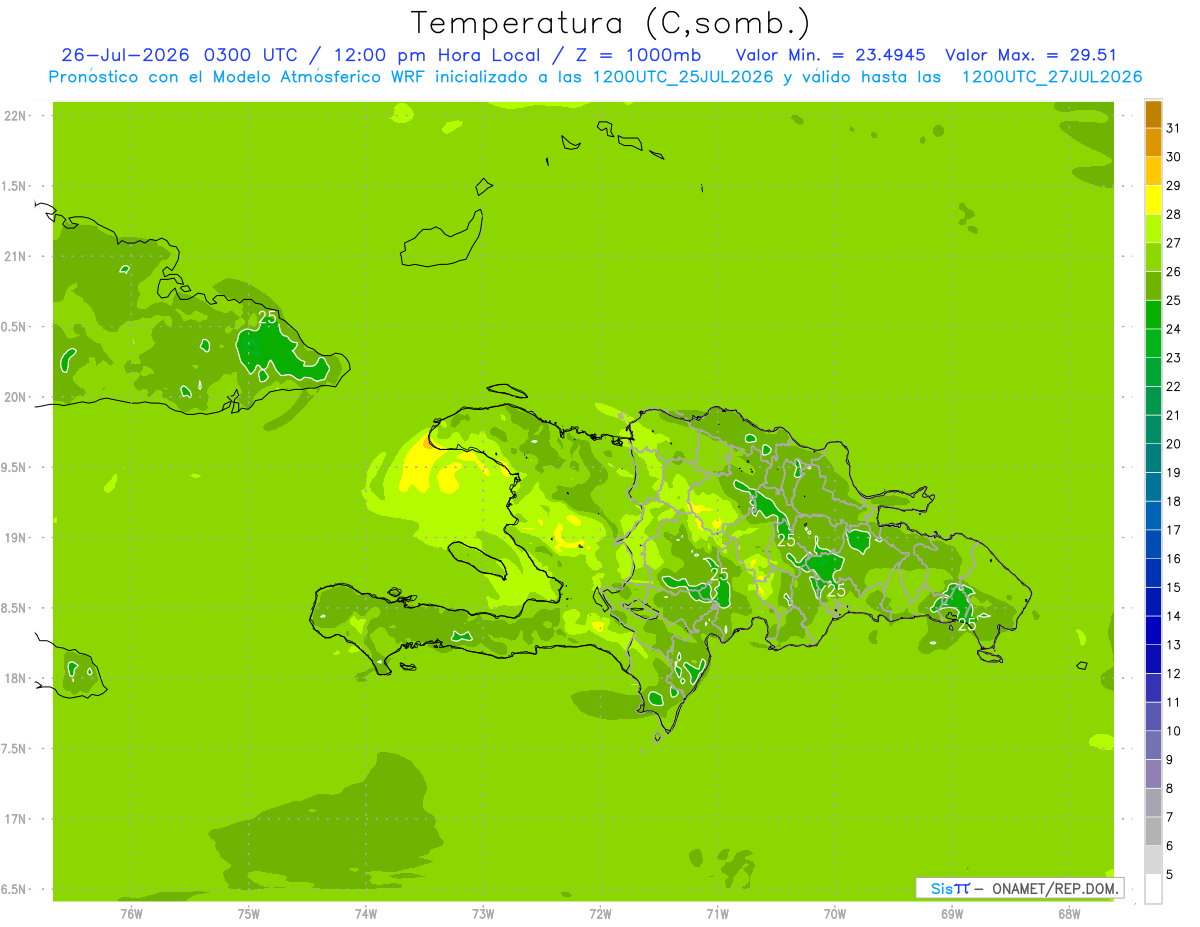Click '12:00 pm Hora Local' text

(435, 55)
